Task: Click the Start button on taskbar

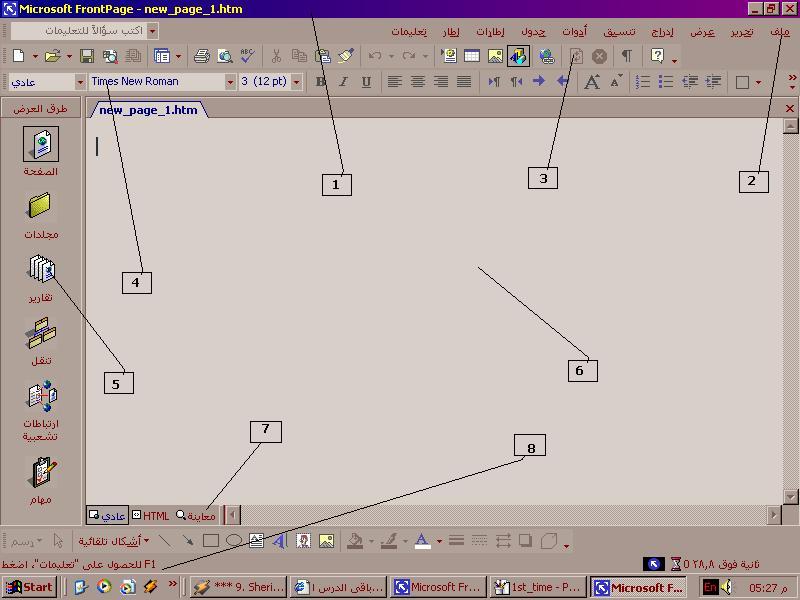Action: (x=29, y=587)
